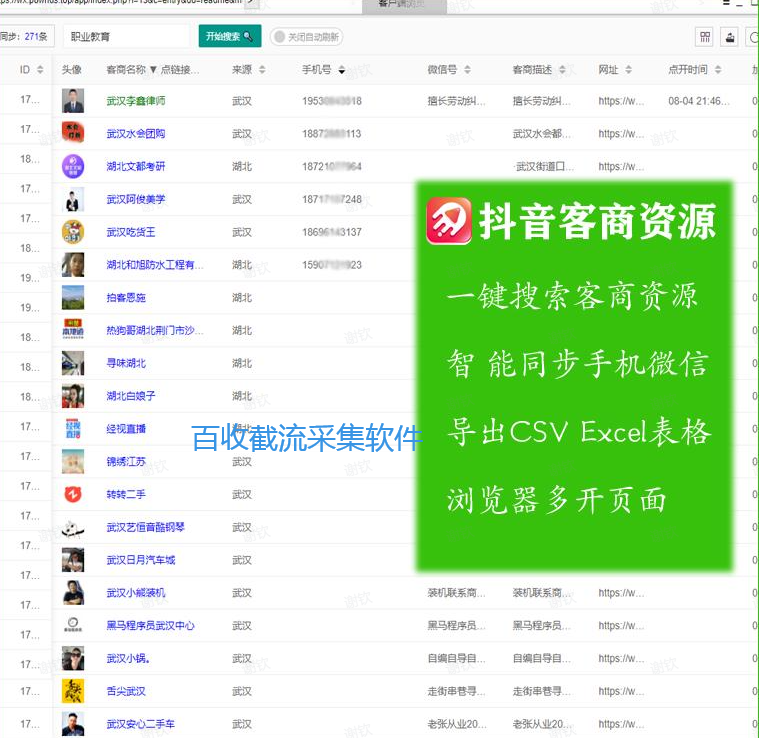Click the 同步: 271条 counter
The height and width of the screenshot is (738, 759).
click(x=26, y=37)
